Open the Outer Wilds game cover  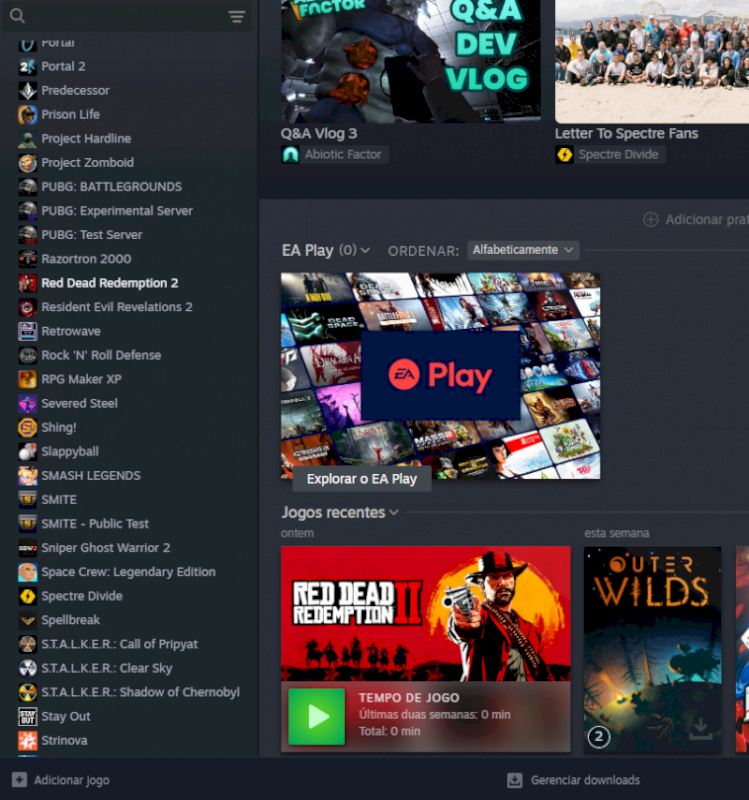pos(653,649)
